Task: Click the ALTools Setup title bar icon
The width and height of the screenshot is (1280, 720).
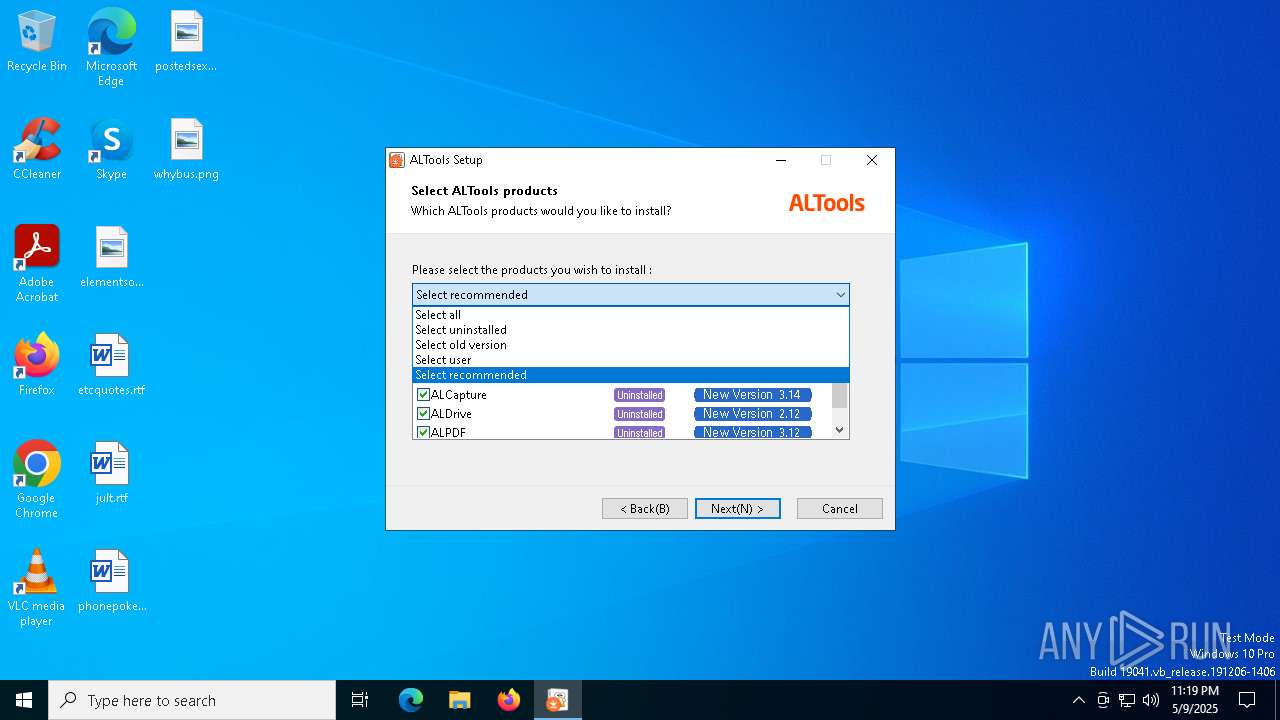Action: [x=397, y=160]
